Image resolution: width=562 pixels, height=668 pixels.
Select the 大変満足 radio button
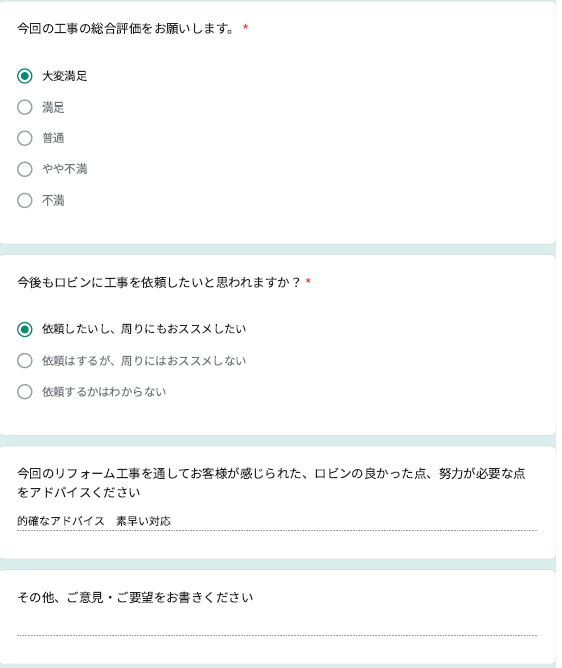(25, 76)
